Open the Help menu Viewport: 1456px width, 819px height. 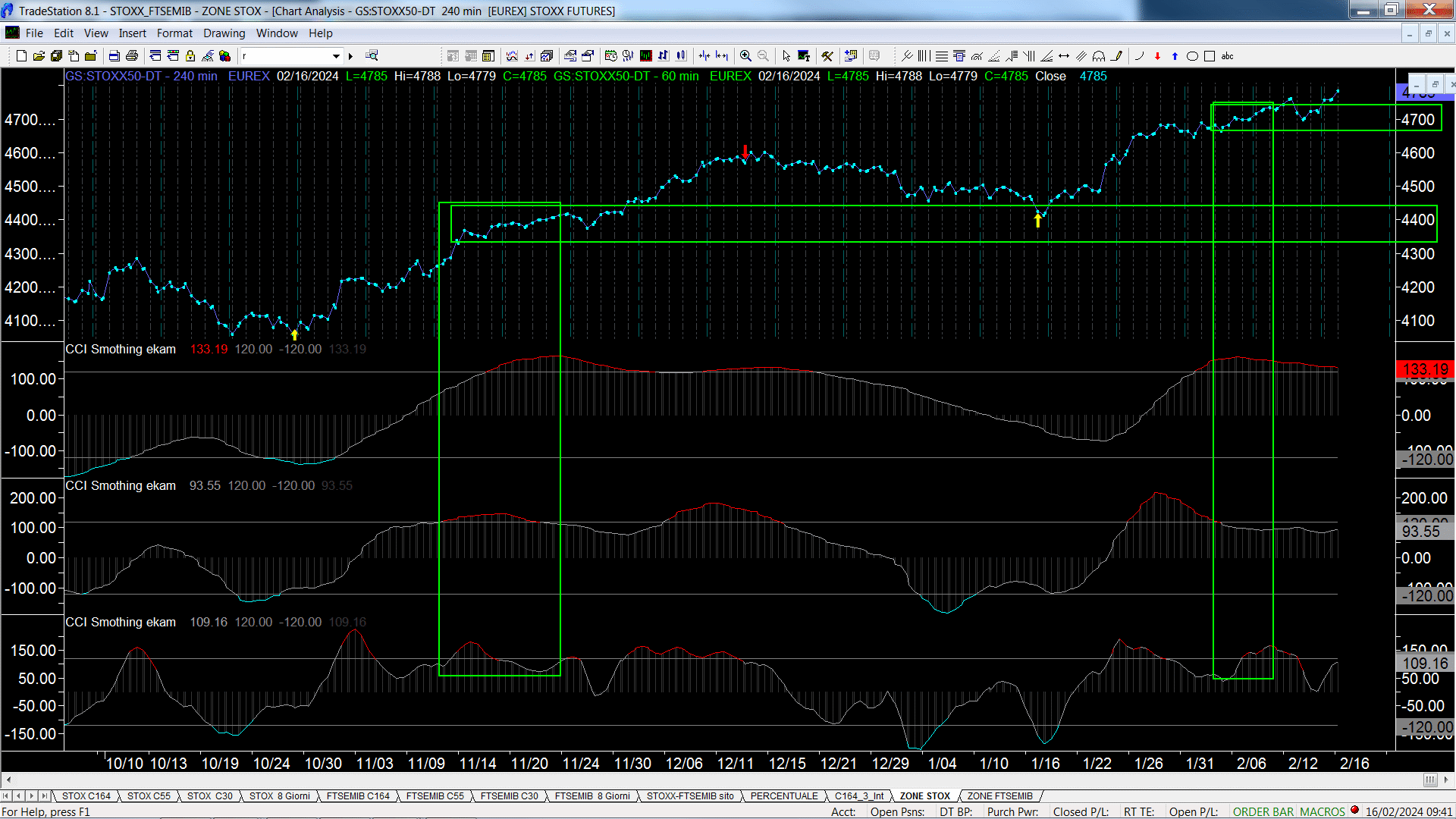(x=320, y=33)
